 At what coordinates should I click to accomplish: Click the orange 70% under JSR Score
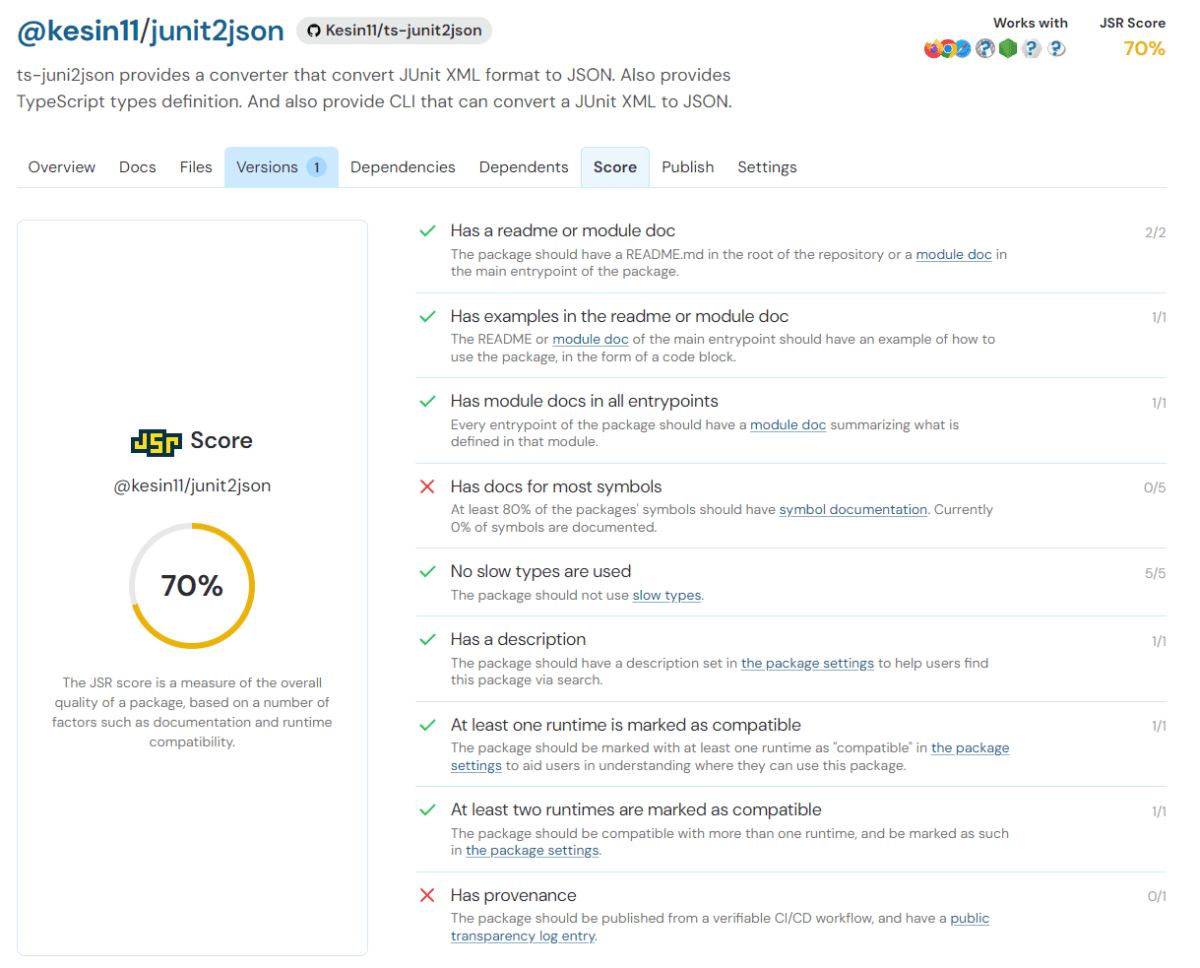1144,48
